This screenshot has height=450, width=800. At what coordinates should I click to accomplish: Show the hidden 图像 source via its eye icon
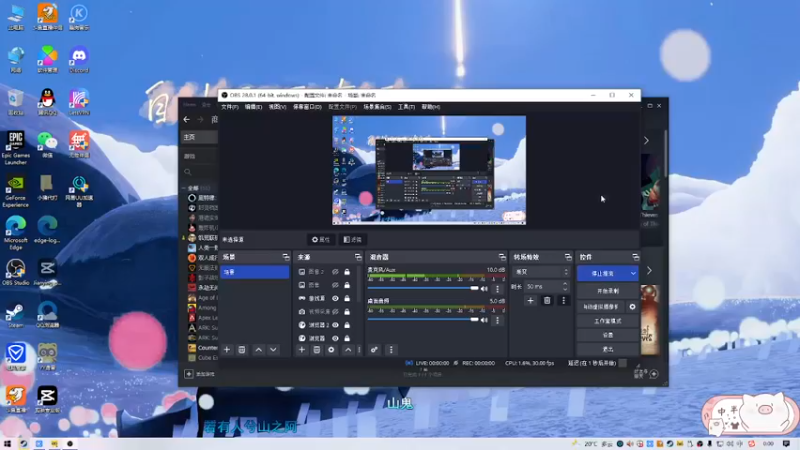(335, 285)
